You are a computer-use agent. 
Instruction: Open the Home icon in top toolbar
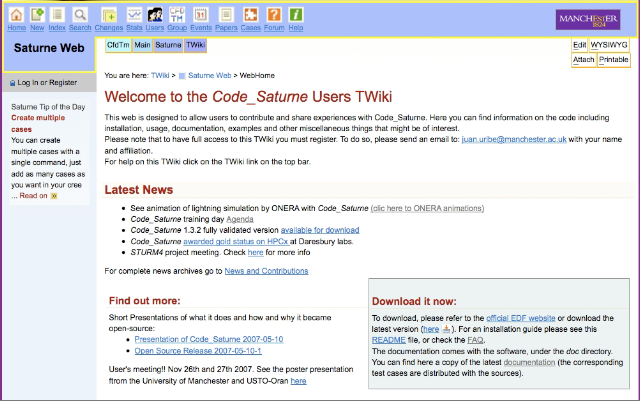pos(16,15)
